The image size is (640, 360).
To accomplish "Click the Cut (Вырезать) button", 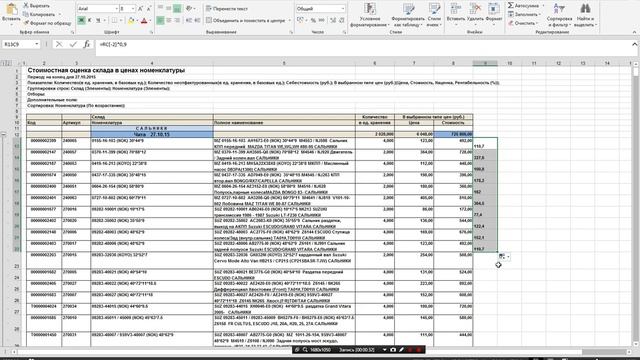I will pos(36,6).
